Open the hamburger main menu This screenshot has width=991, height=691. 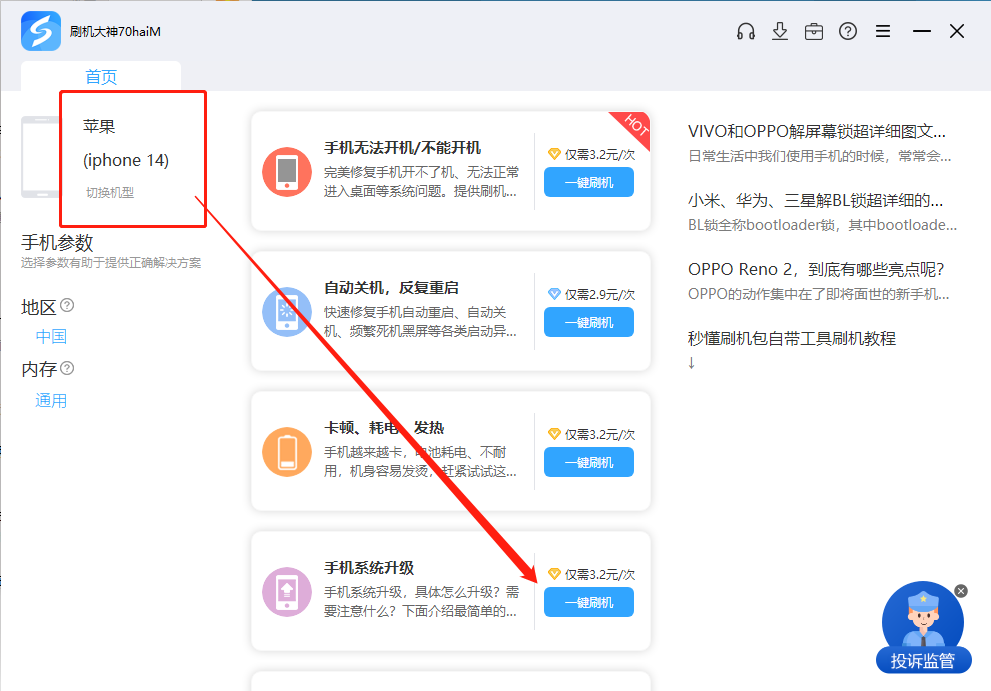(883, 31)
